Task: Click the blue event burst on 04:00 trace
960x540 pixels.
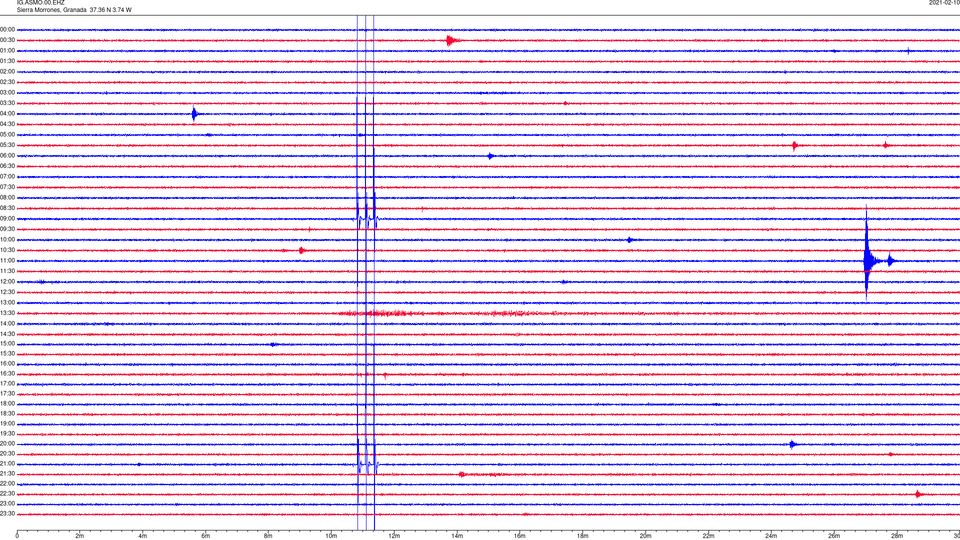Action: (195, 114)
